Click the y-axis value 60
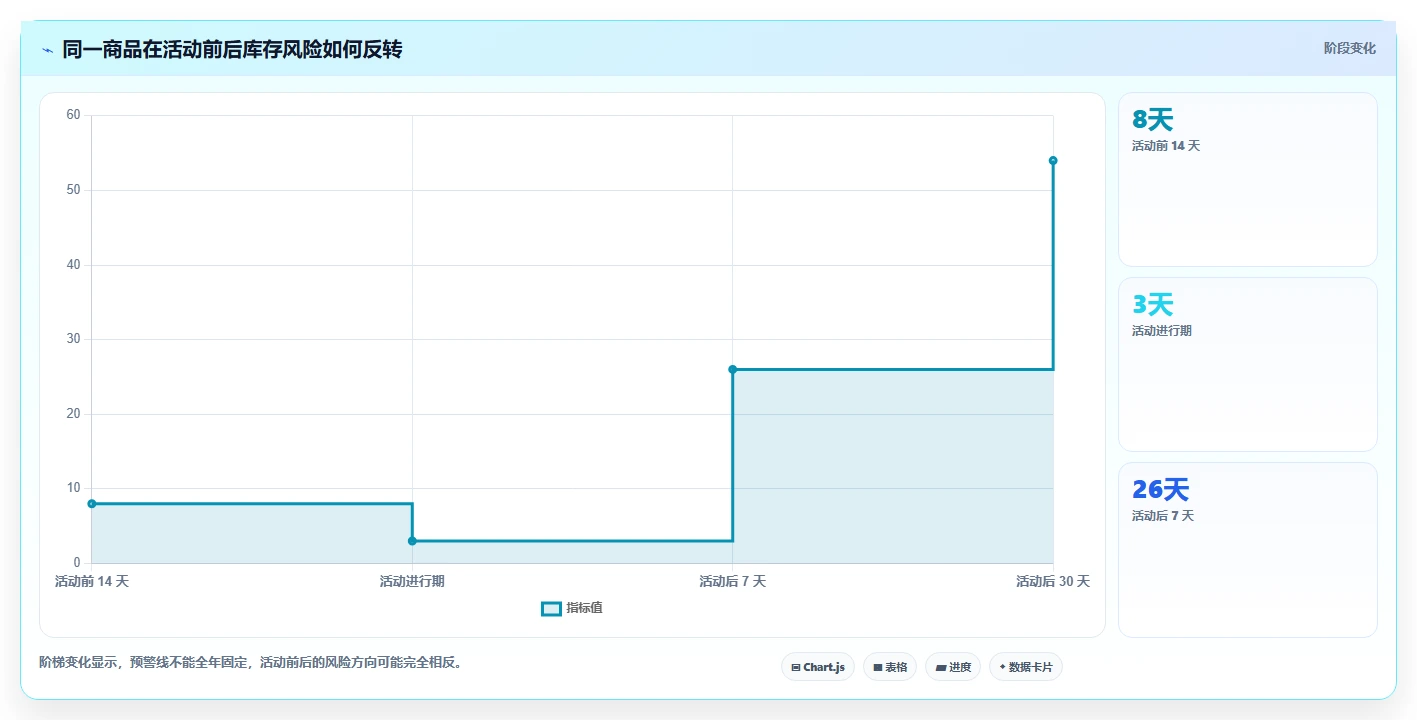The width and height of the screenshot is (1417, 720). point(73,115)
